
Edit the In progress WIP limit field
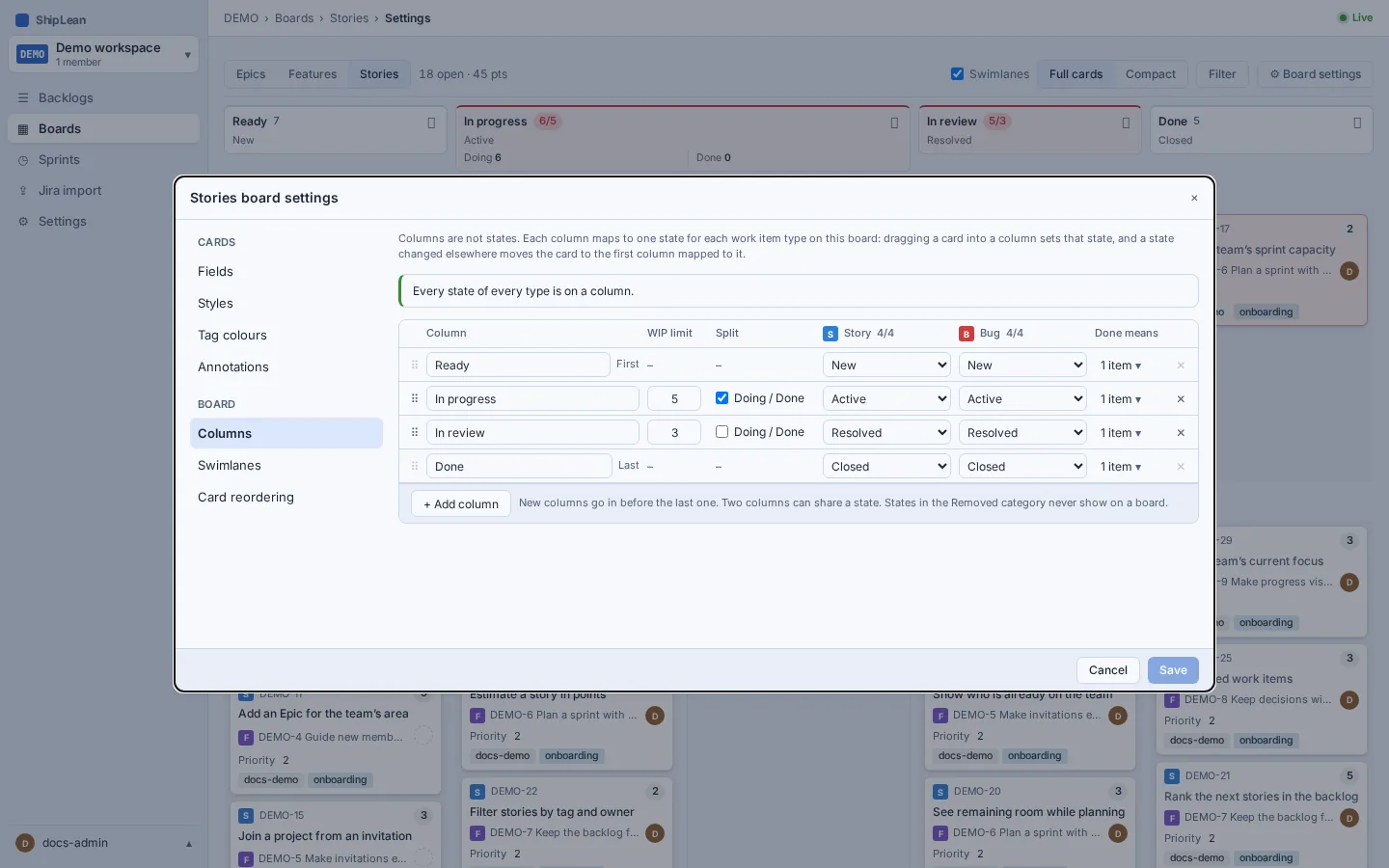(x=674, y=399)
